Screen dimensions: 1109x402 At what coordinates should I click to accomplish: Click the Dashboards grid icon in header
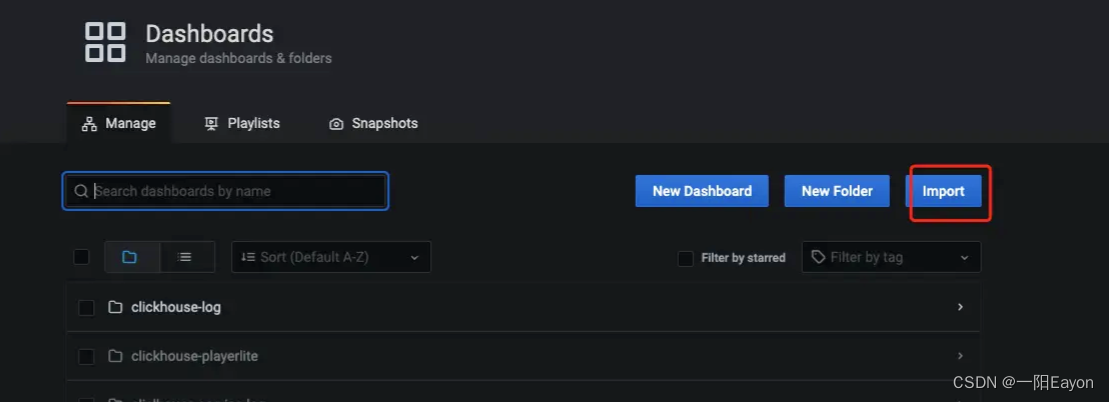[105, 42]
